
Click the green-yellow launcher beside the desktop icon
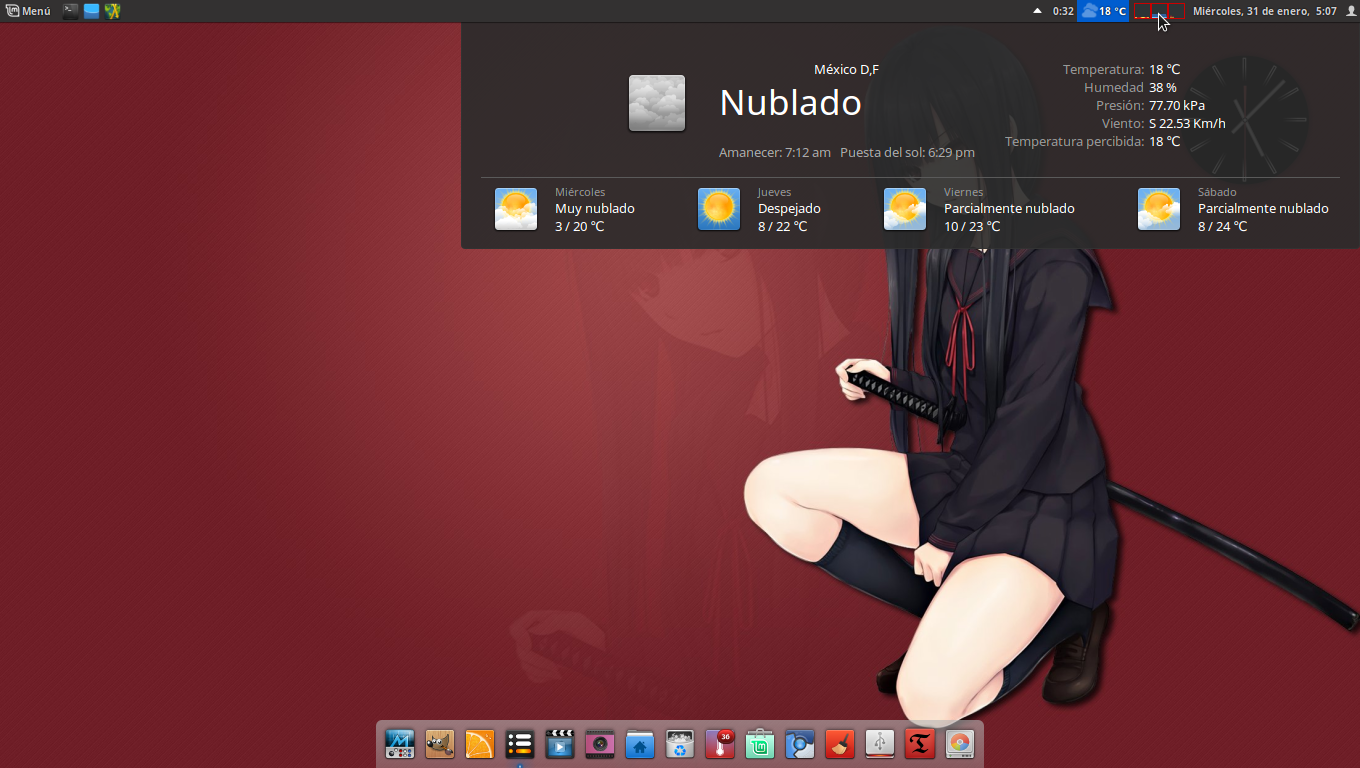tap(113, 11)
